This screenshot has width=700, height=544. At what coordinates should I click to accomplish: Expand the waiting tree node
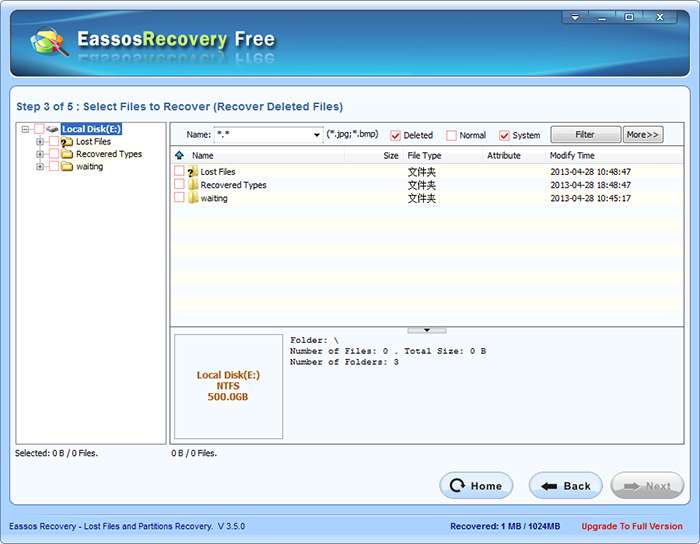click(x=40, y=167)
